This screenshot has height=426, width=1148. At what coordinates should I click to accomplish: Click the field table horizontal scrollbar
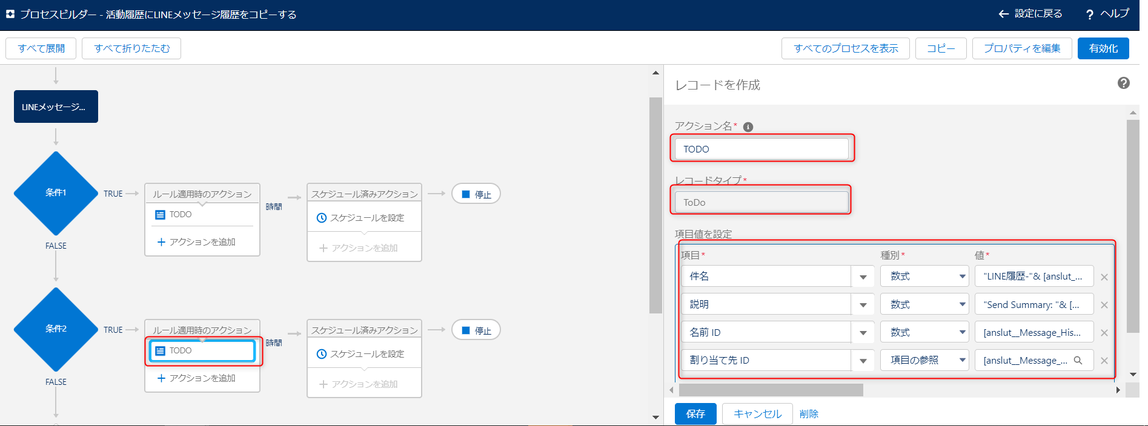pos(769,389)
